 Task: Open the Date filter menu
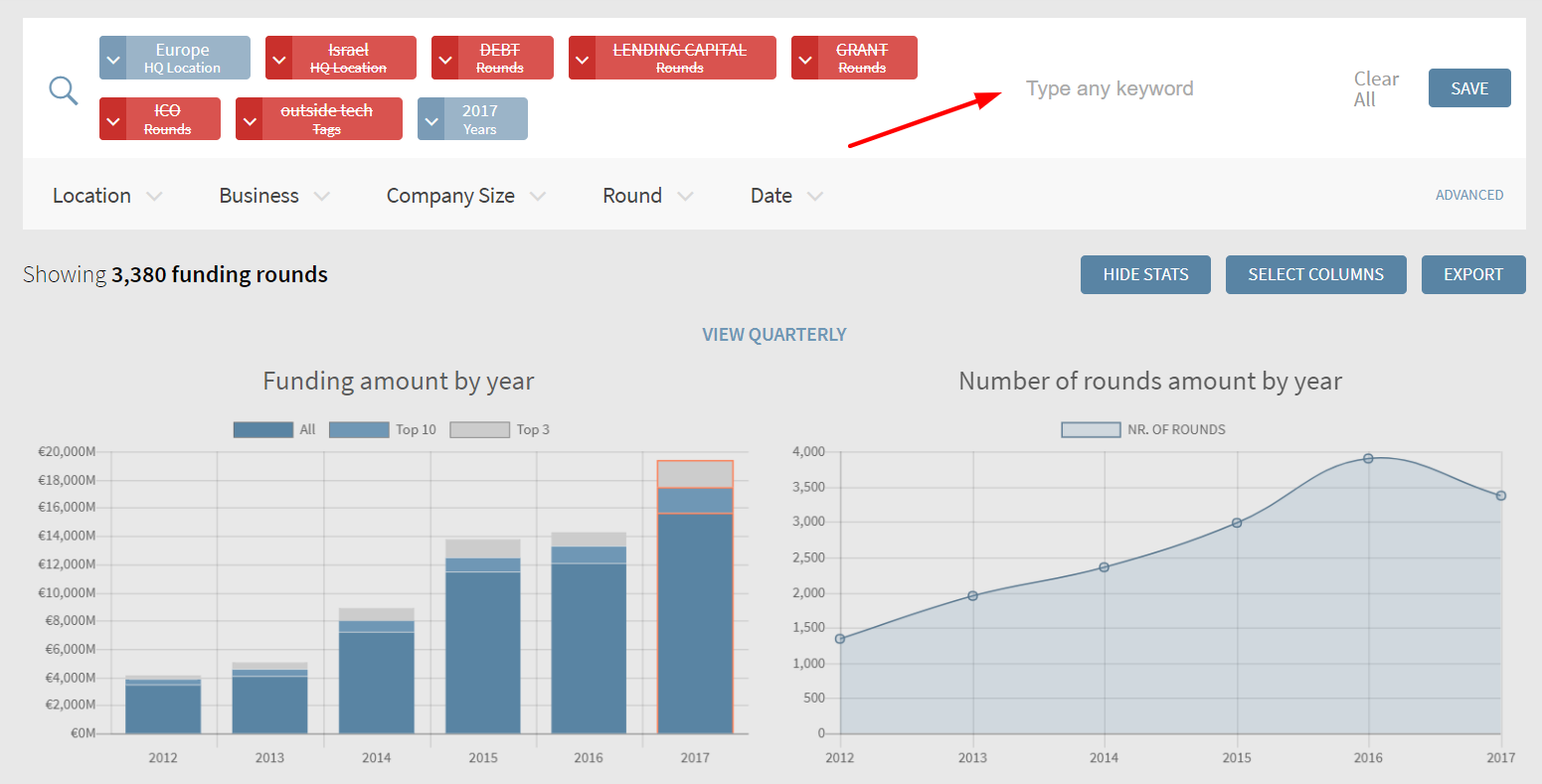[785, 196]
